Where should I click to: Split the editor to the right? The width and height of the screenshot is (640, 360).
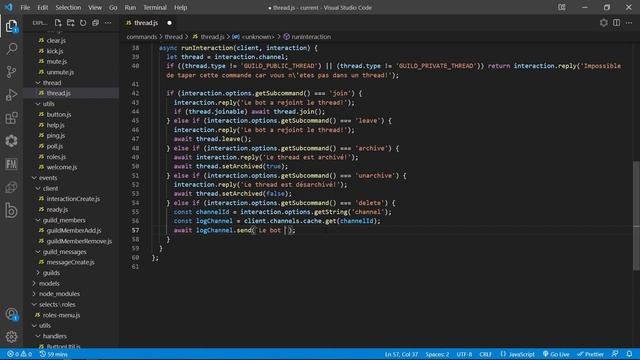[616, 23]
